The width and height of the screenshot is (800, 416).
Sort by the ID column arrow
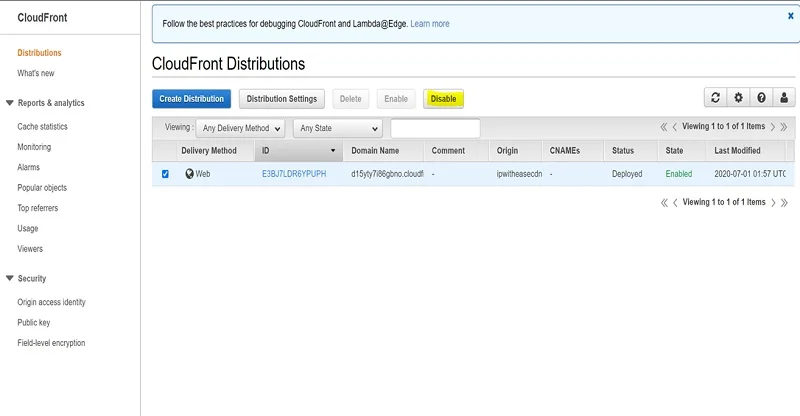pos(333,151)
